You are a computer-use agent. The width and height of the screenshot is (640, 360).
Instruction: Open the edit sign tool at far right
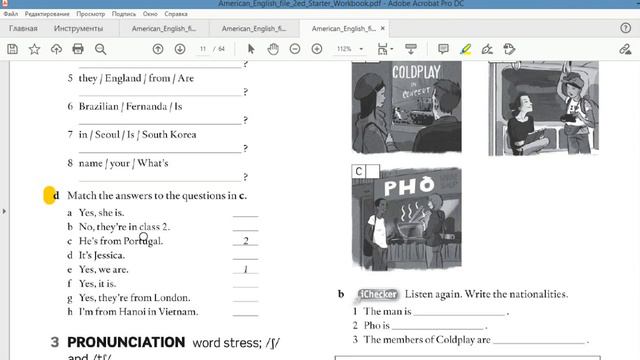(625, 49)
